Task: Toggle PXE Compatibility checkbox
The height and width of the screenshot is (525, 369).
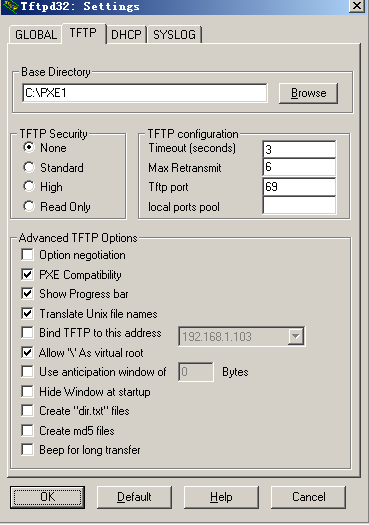Action: coord(27,275)
